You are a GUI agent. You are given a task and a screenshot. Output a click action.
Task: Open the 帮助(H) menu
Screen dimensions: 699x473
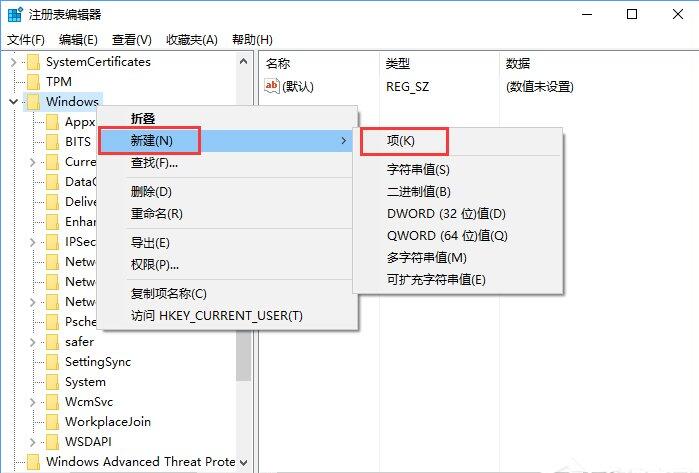coord(252,40)
